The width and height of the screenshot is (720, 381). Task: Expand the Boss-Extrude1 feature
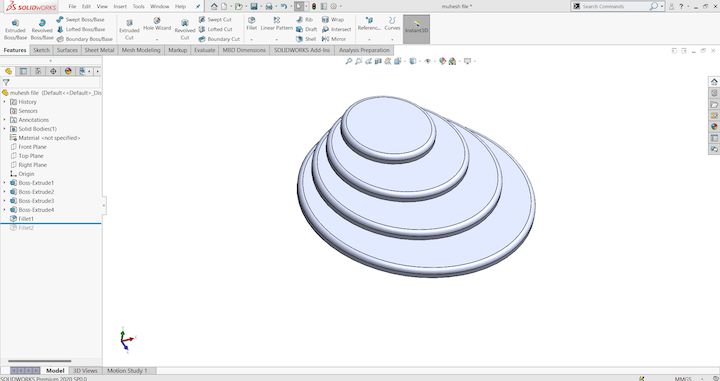tap(5, 183)
